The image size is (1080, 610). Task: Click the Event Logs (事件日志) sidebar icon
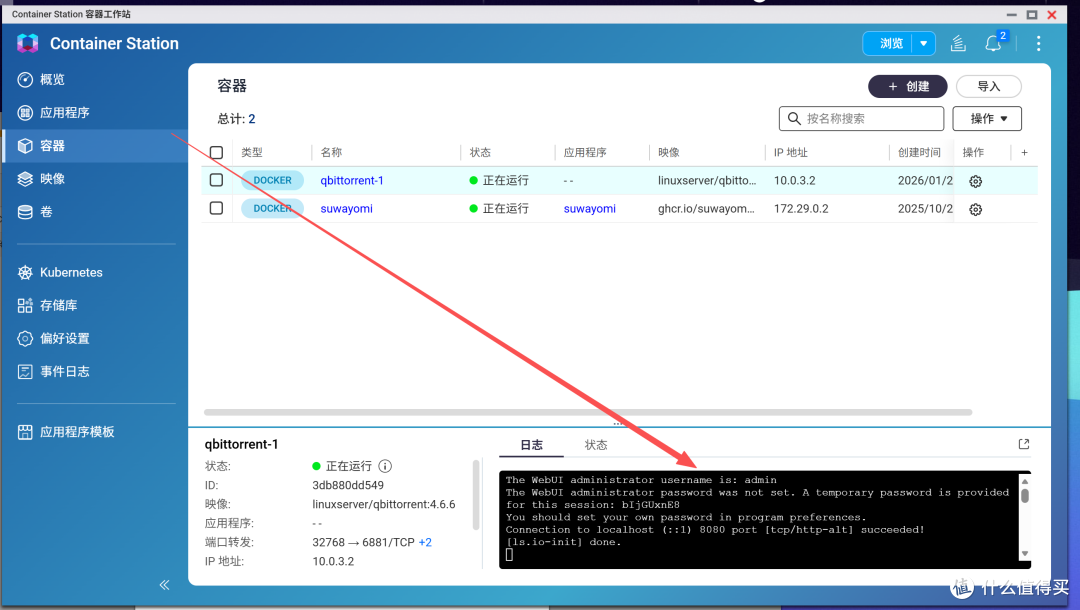click(x=25, y=372)
